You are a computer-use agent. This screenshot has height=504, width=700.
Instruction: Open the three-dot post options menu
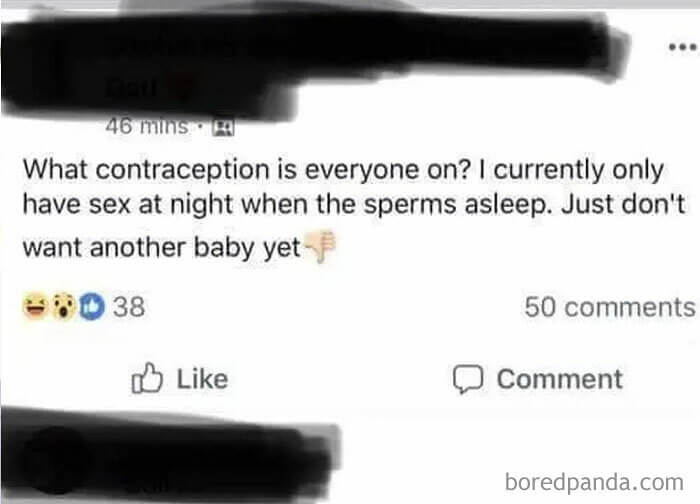(678, 48)
